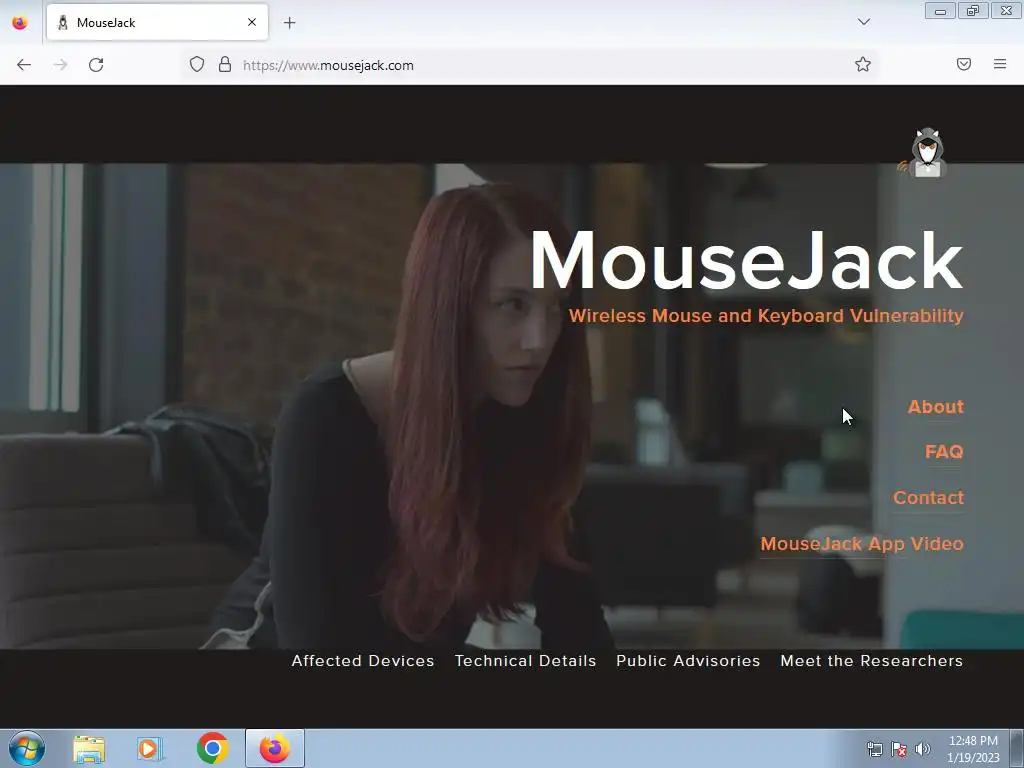Viewport: 1024px width, 768px height.
Task: Open the MouseJack App Video link
Action: 861,544
